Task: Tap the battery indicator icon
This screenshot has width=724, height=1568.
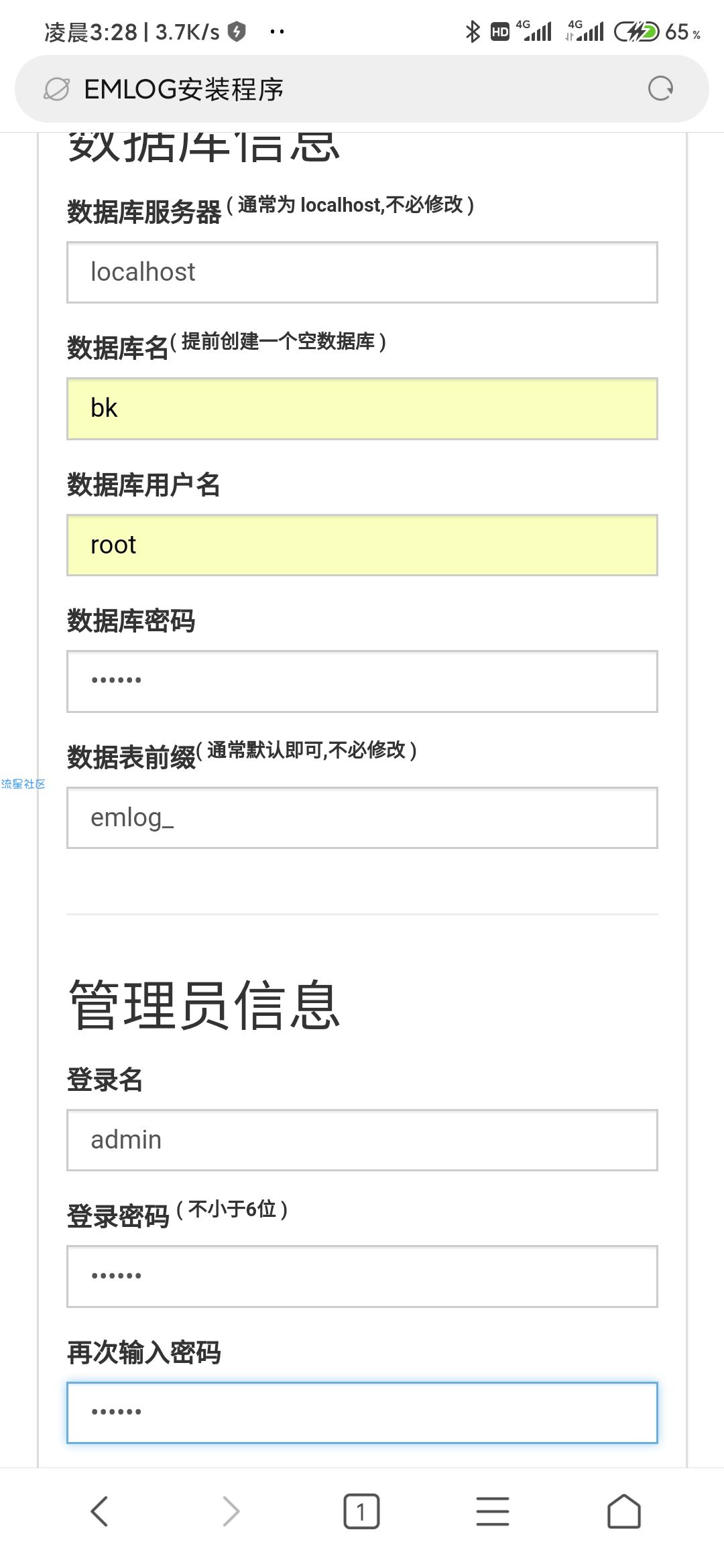Action: pyautogui.click(x=637, y=31)
